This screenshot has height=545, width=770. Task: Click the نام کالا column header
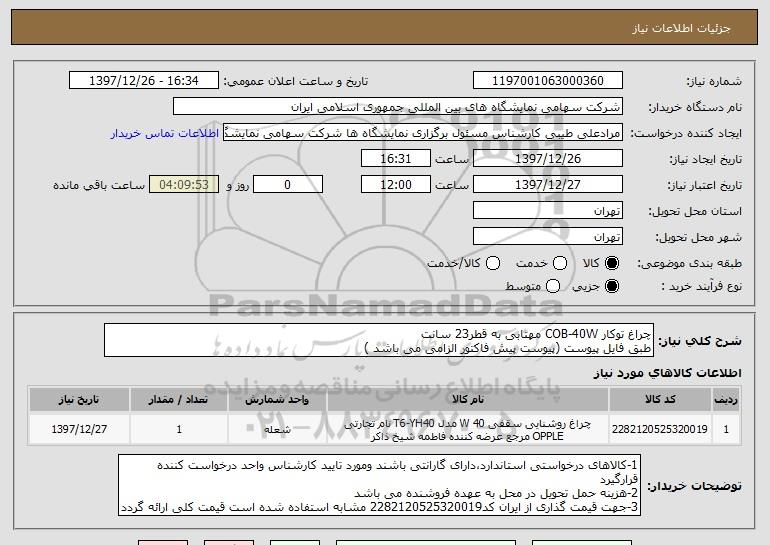click(x=468, y=400)
